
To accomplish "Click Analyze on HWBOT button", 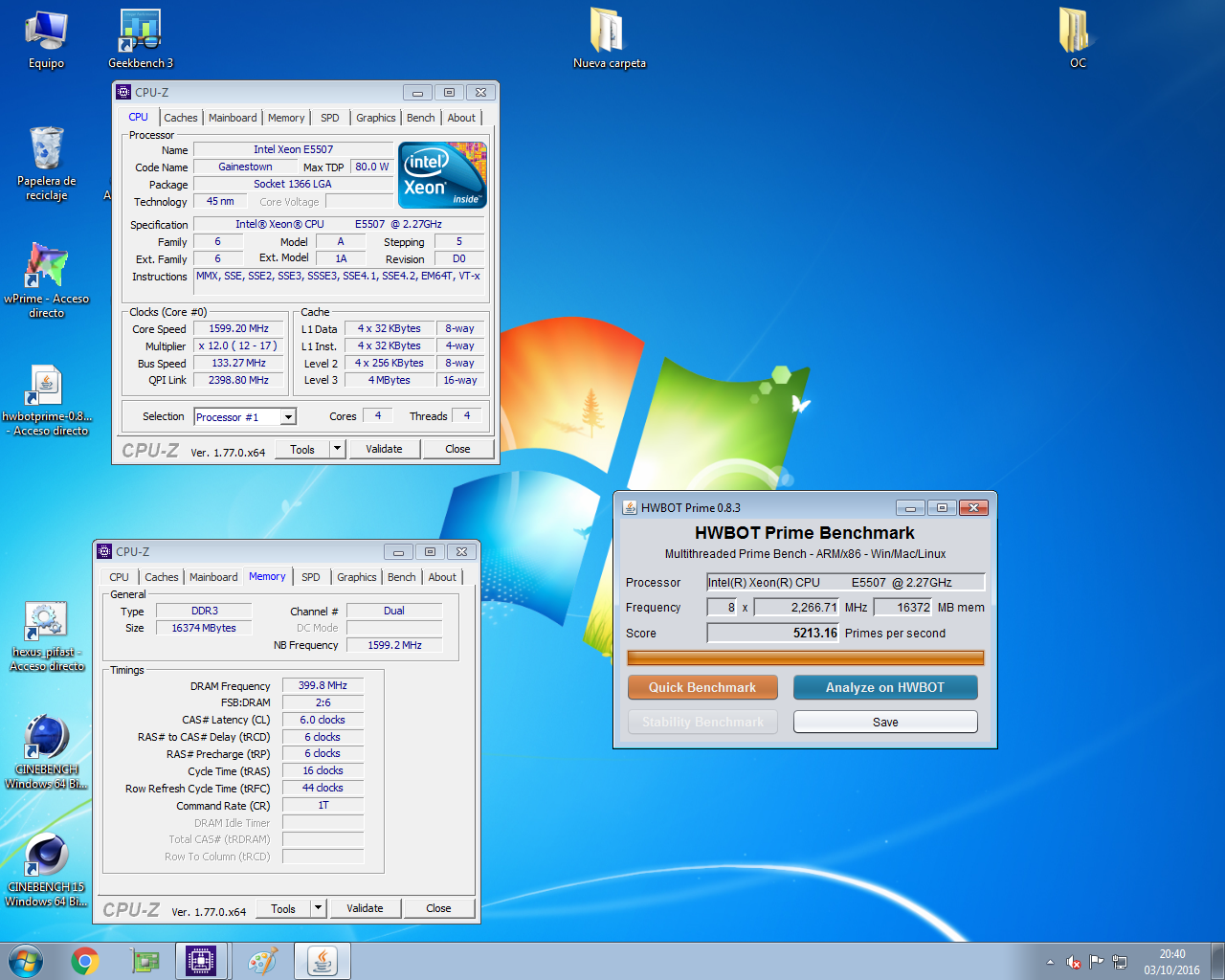I will point(885,687).
